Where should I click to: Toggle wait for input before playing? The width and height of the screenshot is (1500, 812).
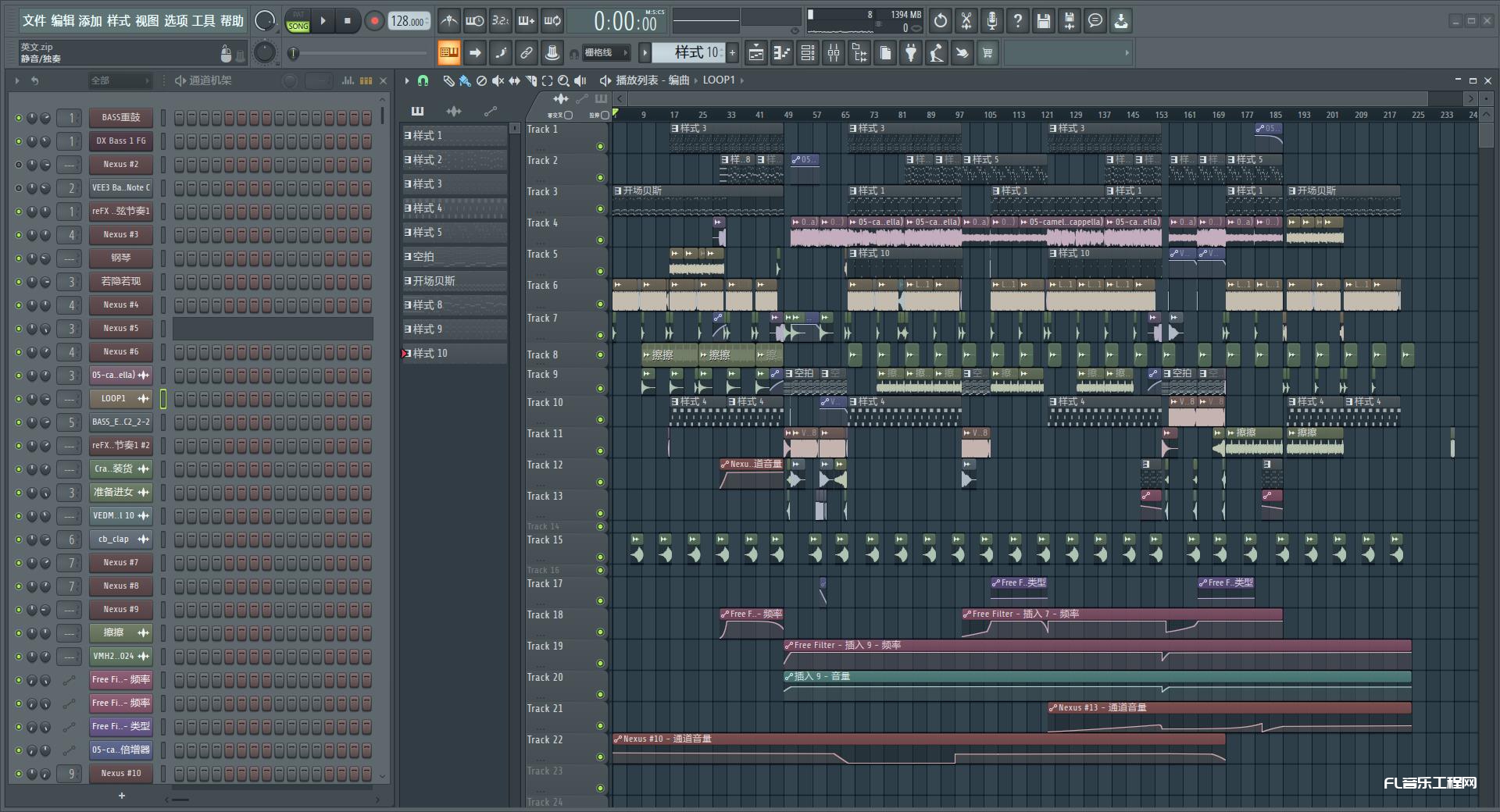(474, 21)
